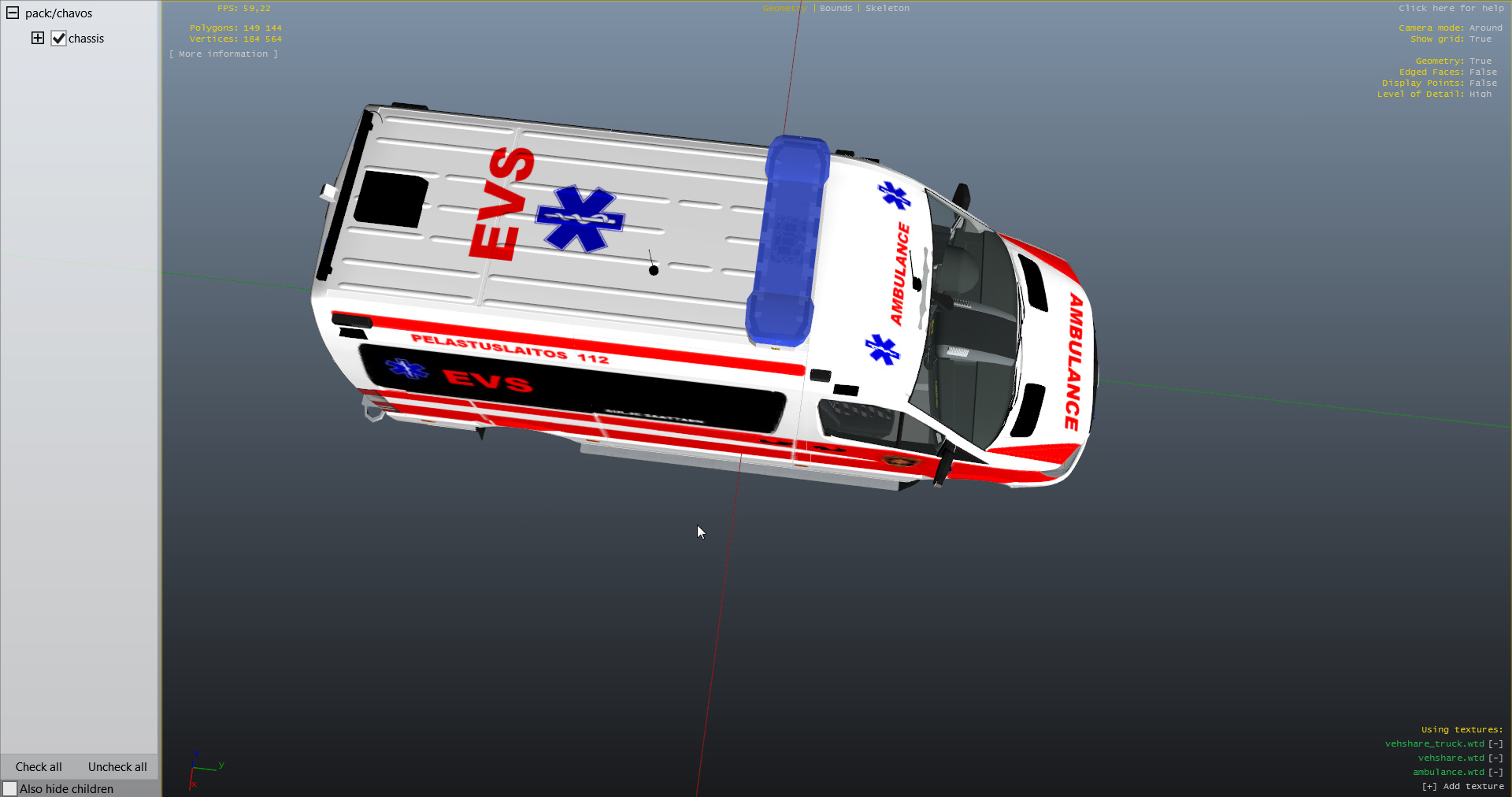Select vehshare_truck.wtd texture name
The height and width of the screenshot is (797, 1512).
coord(1435,743)
